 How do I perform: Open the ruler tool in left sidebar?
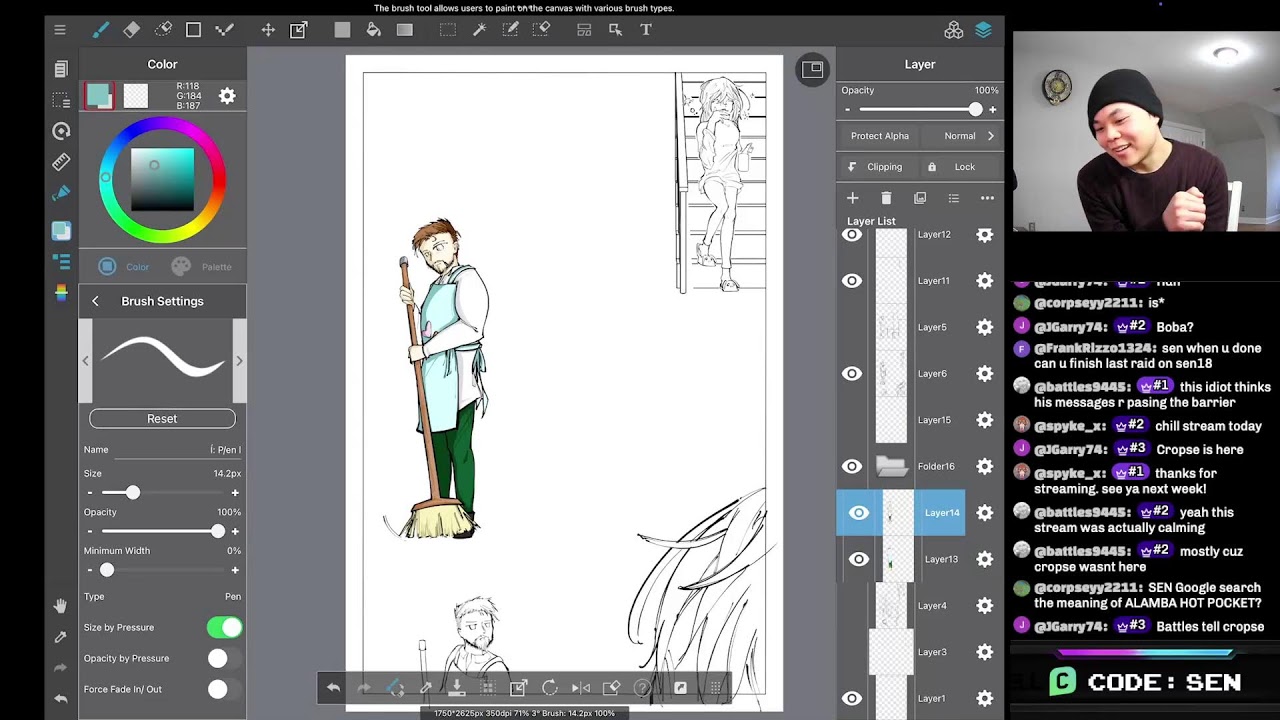[61, 161]
